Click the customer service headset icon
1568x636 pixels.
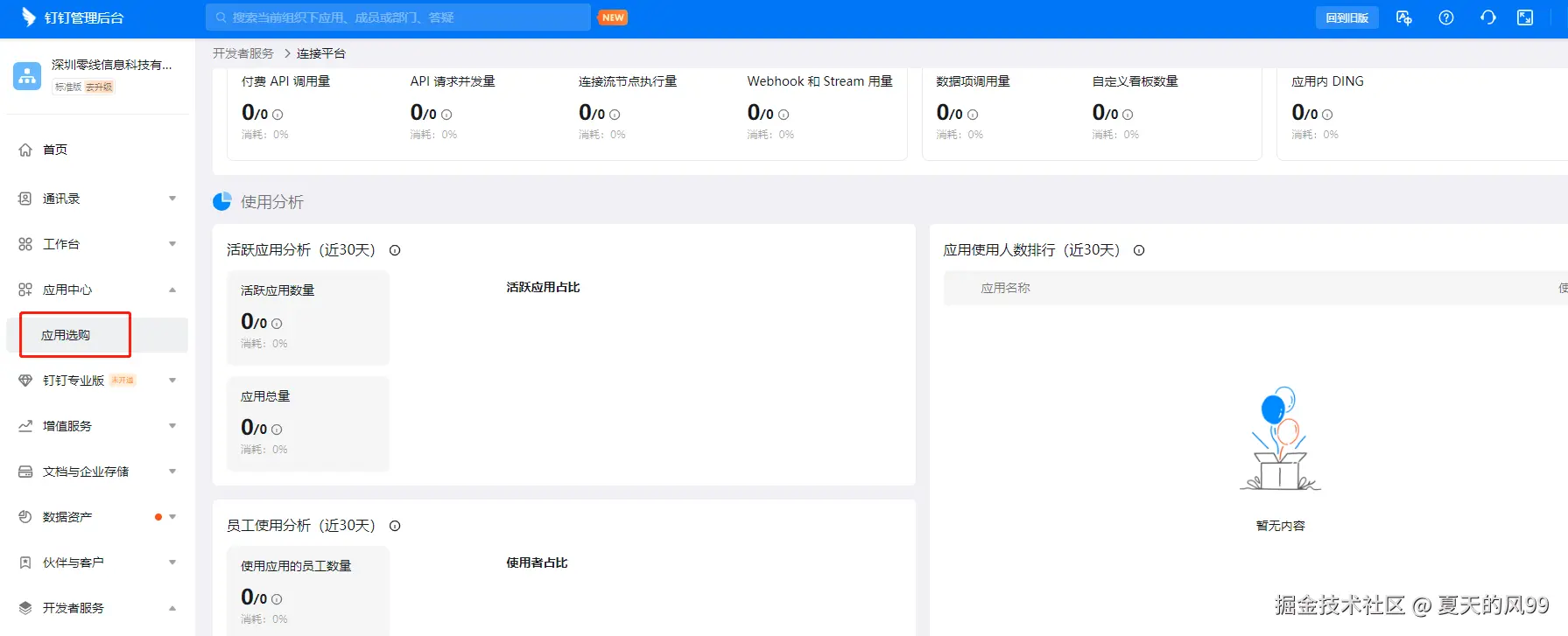pyautogui.click(x=1488, y=17)
